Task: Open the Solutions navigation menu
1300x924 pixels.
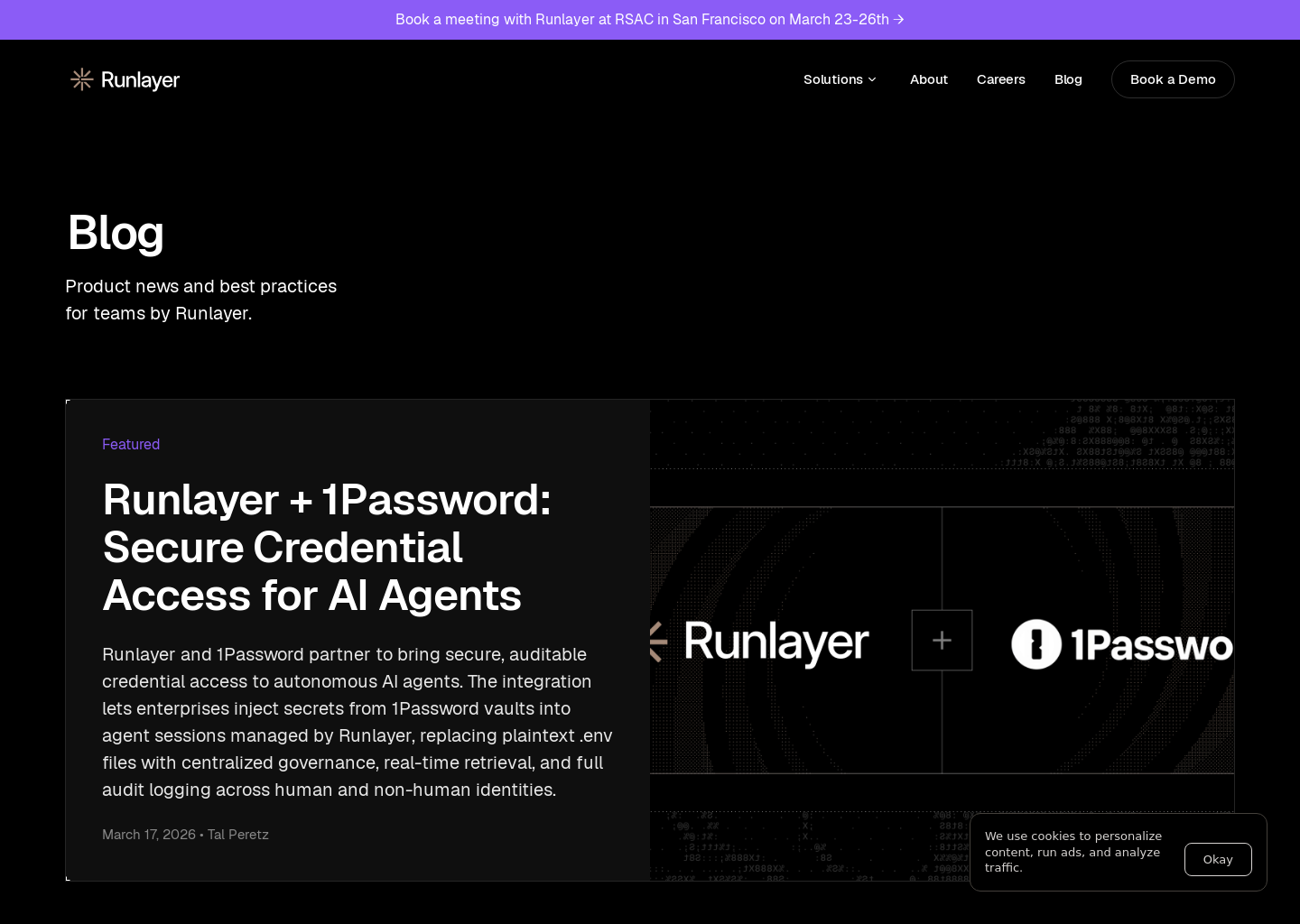Action: point(833,79)
